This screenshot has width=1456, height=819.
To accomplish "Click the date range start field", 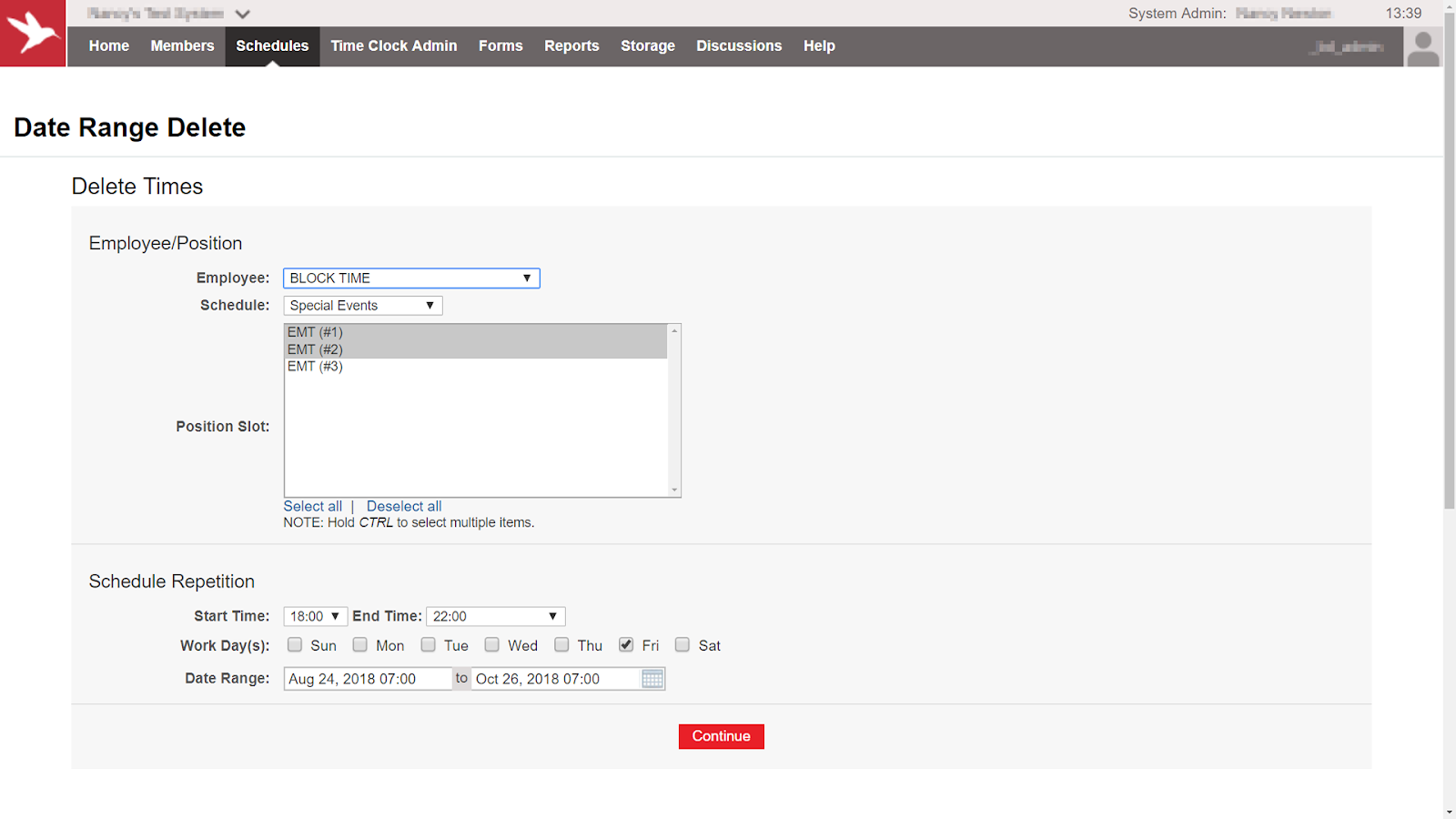I will coord(368,679).
